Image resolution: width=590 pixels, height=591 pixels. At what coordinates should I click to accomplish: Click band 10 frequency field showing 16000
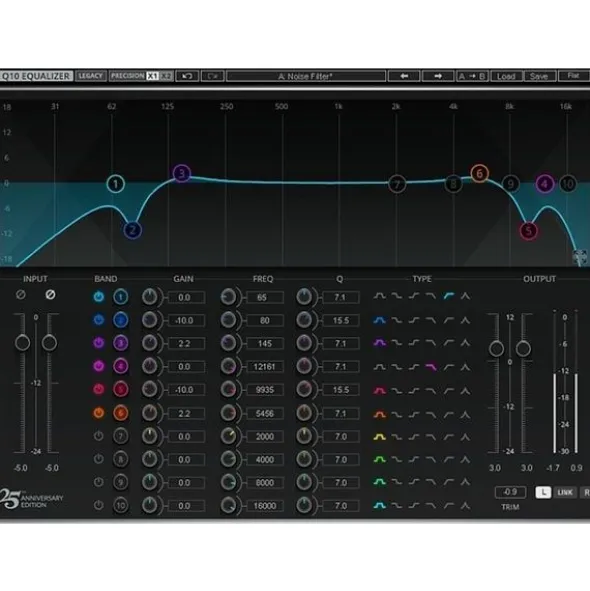[265, 506]
